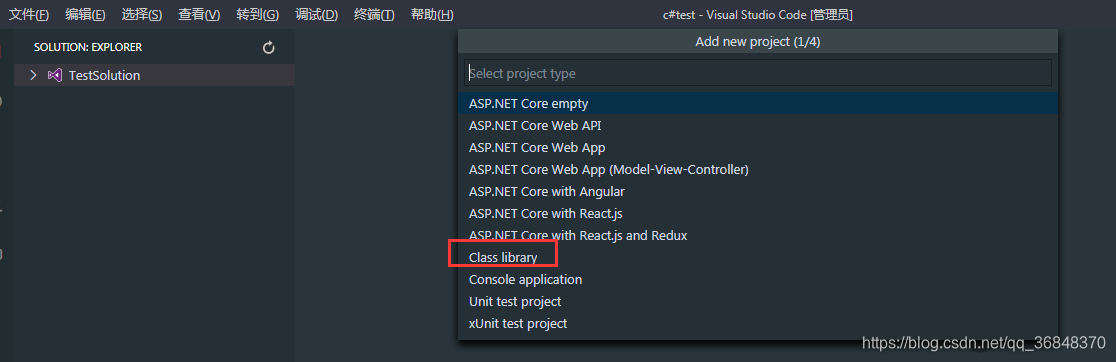Viewport: 1116px width, 362px height.
Task: Open the 帮助(H) menu
Action: pyautogui.click(x=432, y=14)
